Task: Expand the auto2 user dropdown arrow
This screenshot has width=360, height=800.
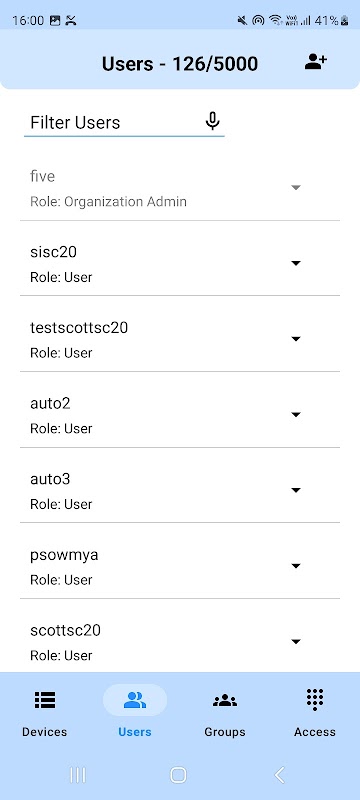Action: [296, 414]
